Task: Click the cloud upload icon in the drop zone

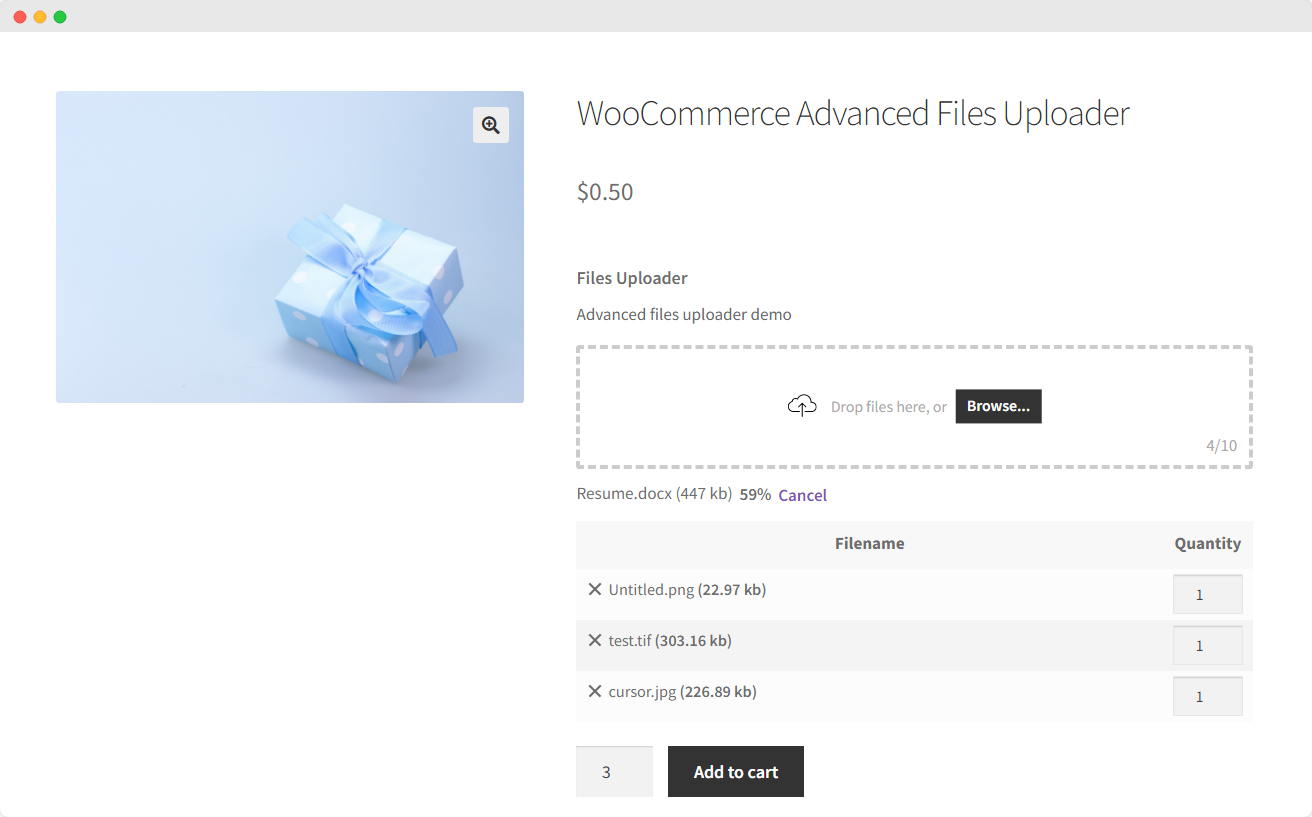Action: tap(802, 406)
